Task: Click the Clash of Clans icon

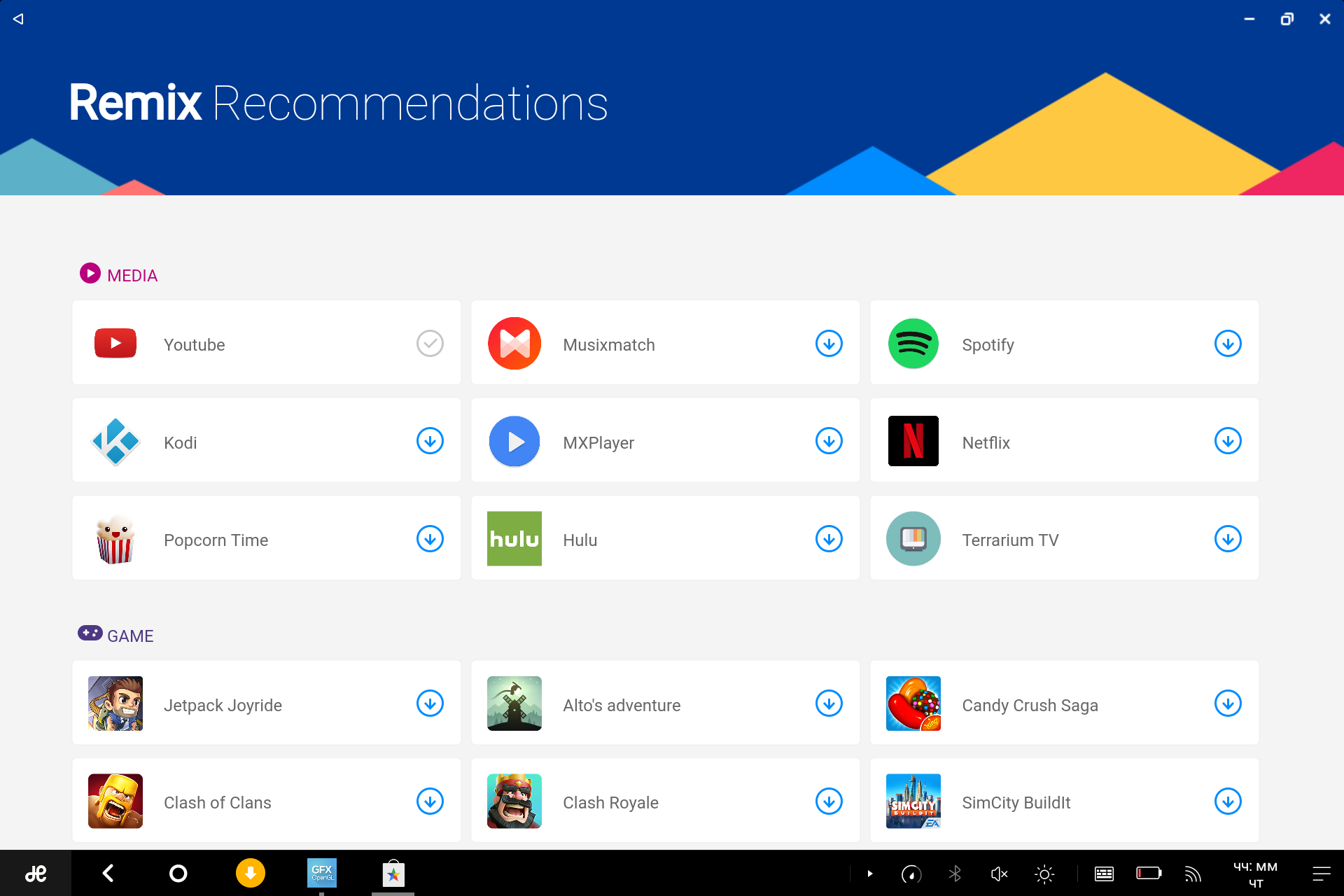Action: click(x=115, y=801)
